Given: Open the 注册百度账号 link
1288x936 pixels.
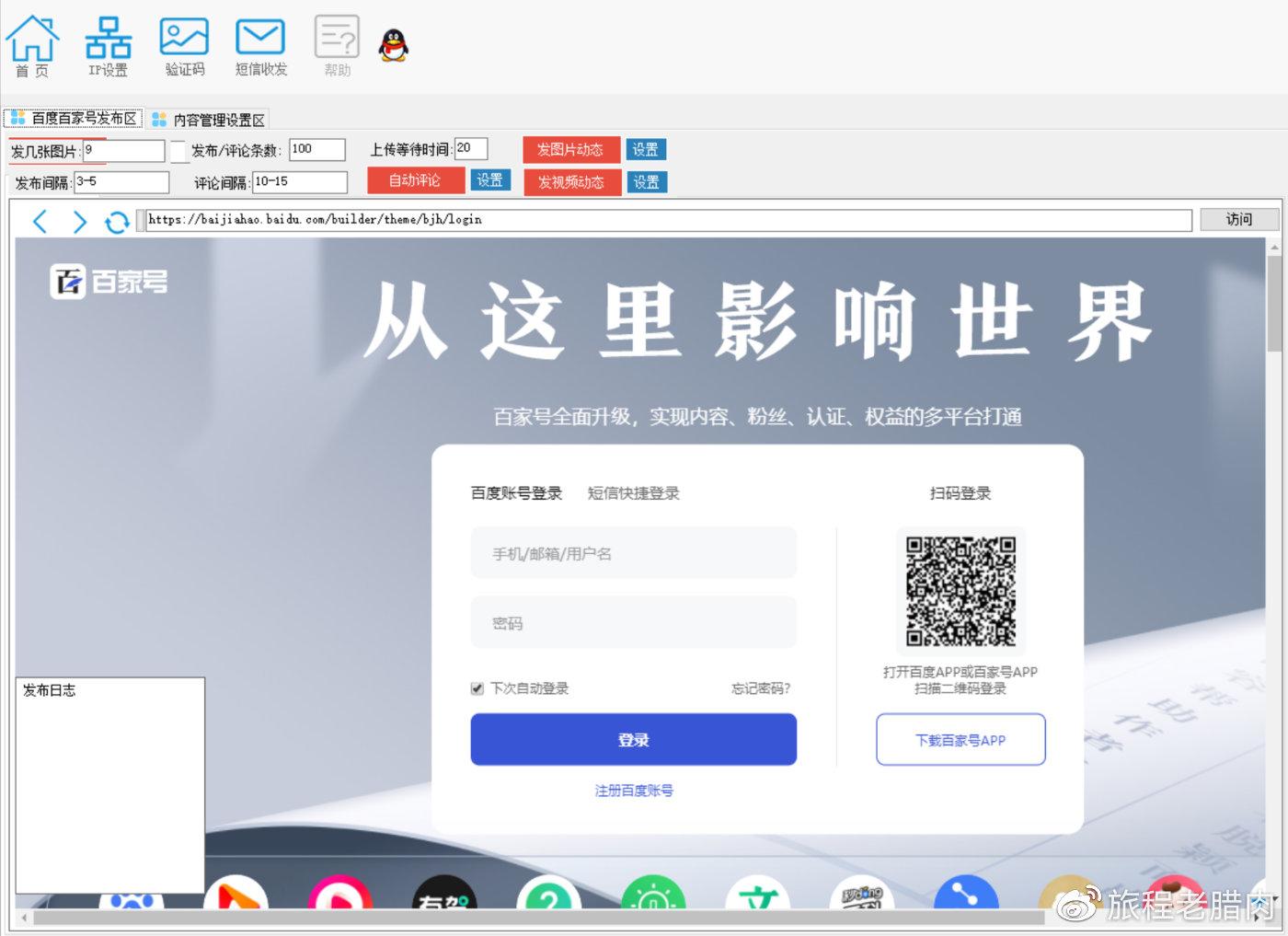Looking at the screenshot, I should coord(633,790).
